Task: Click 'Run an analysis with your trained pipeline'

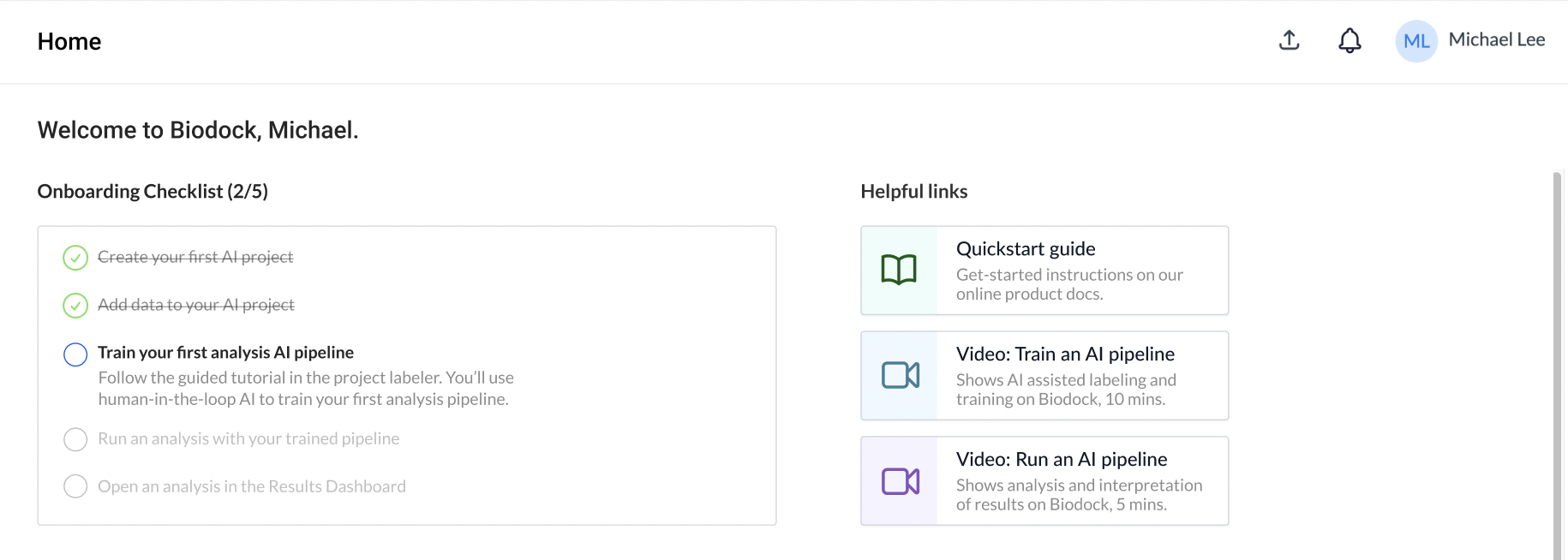Action: [248, 438]
